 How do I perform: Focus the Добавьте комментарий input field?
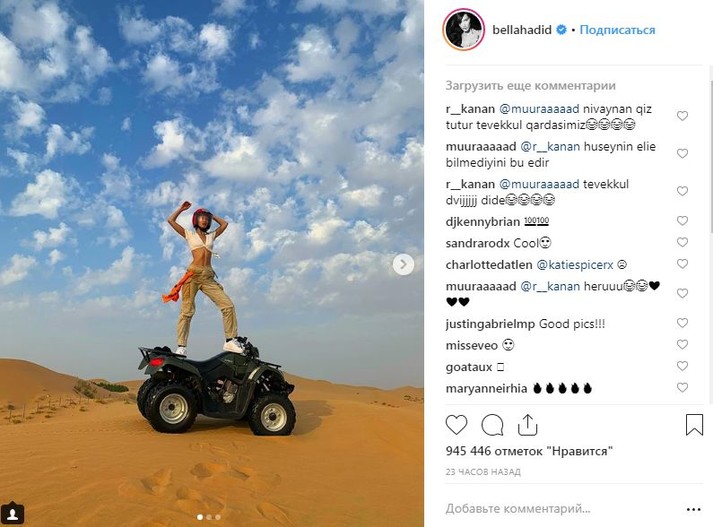click(563, 509)
